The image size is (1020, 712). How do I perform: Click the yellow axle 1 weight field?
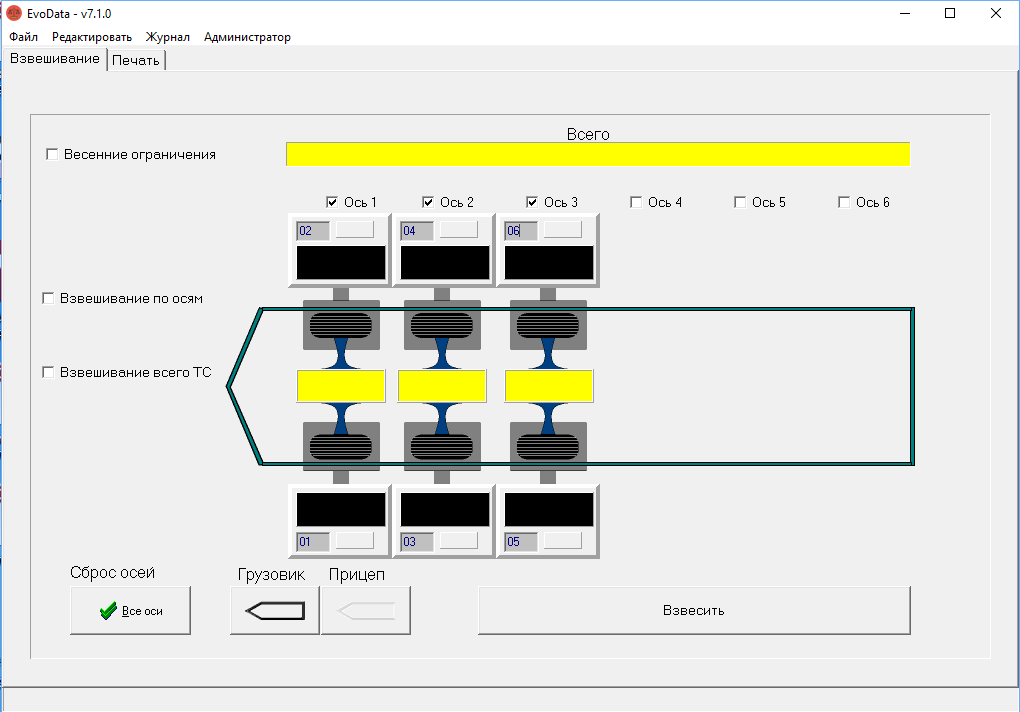click(x=341, y=386)
